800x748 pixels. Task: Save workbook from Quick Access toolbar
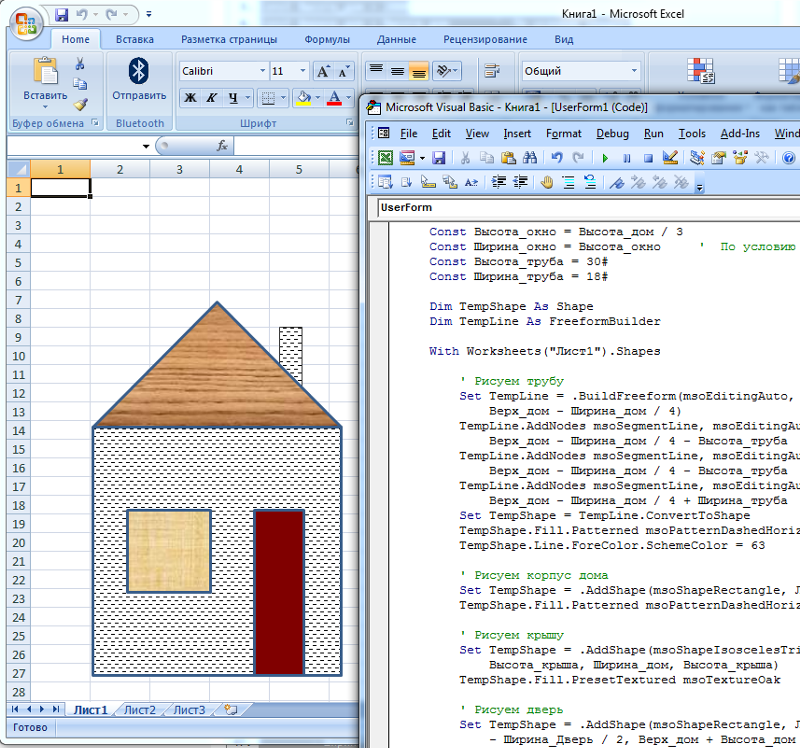pos(61,14)
